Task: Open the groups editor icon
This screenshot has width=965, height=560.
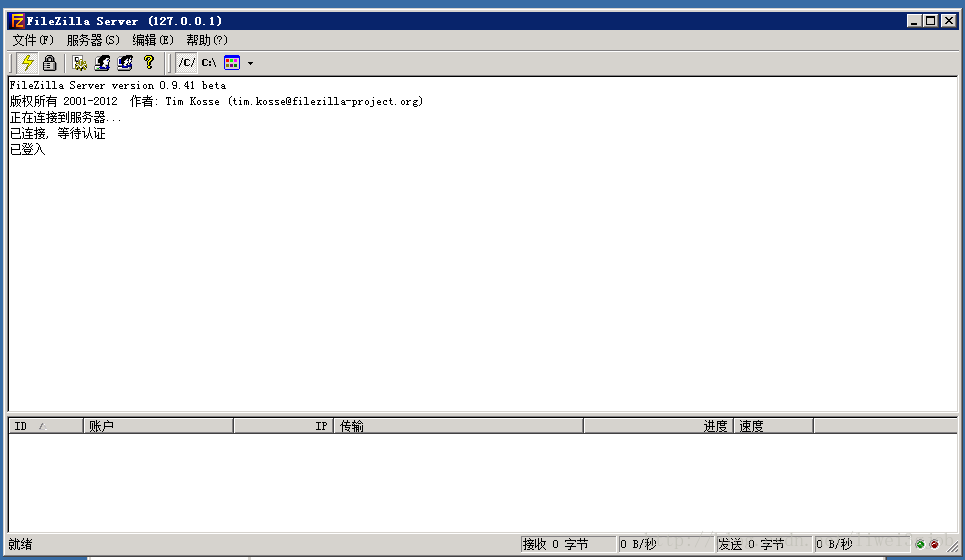Action: tap(125, 63)
